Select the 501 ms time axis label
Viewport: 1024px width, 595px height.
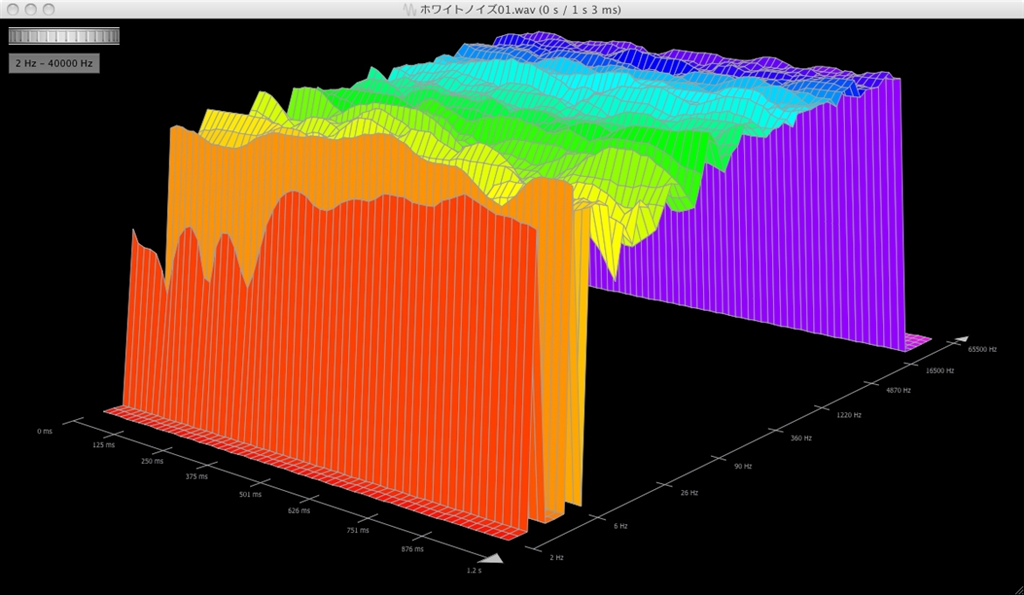tap(250, 494)
